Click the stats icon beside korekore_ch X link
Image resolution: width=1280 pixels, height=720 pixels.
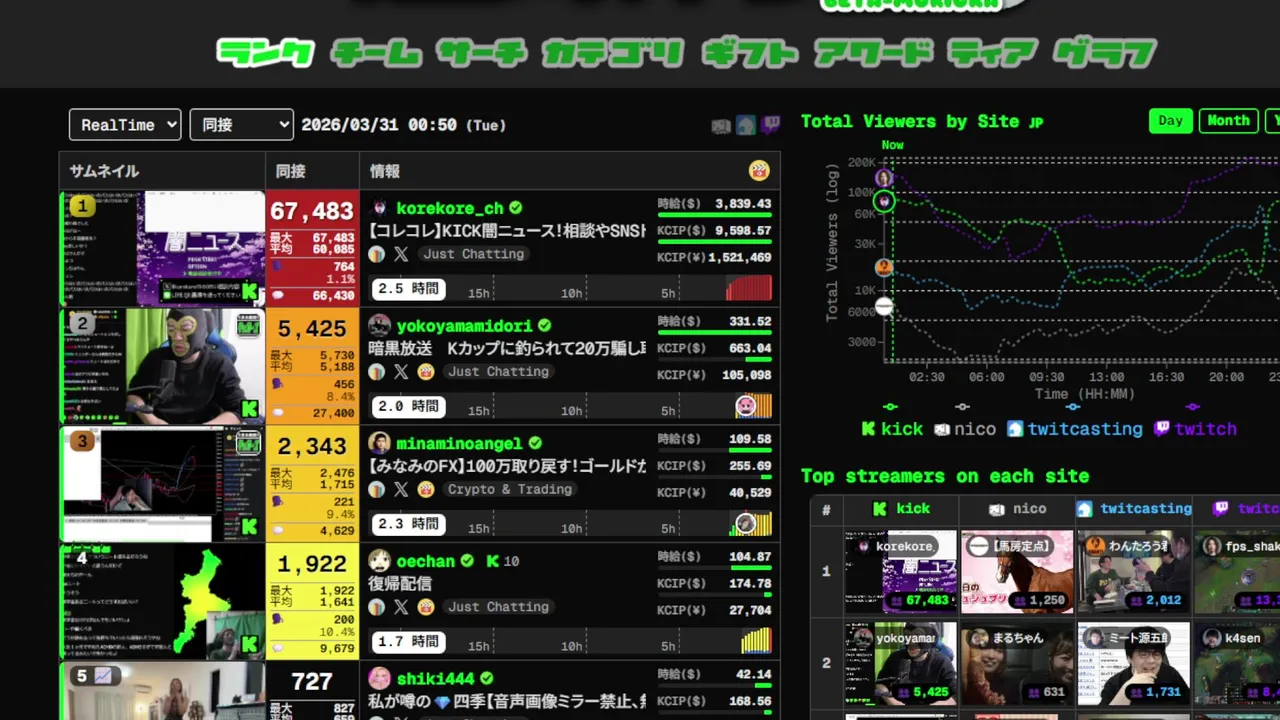pyautogui.click(x=377, y=254)
